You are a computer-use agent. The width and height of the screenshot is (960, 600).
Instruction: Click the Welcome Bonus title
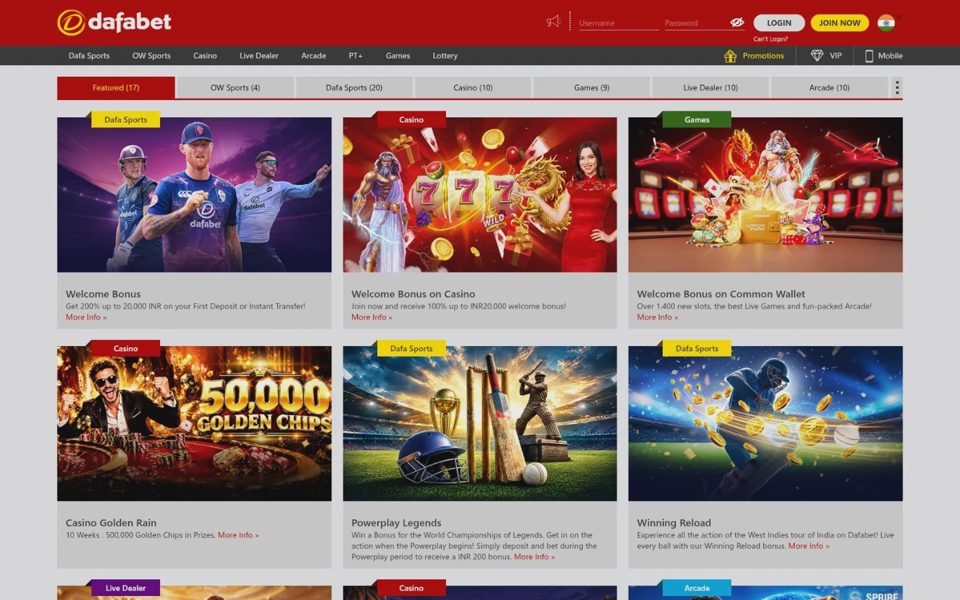pyautogui.click(x=103, y=294)
